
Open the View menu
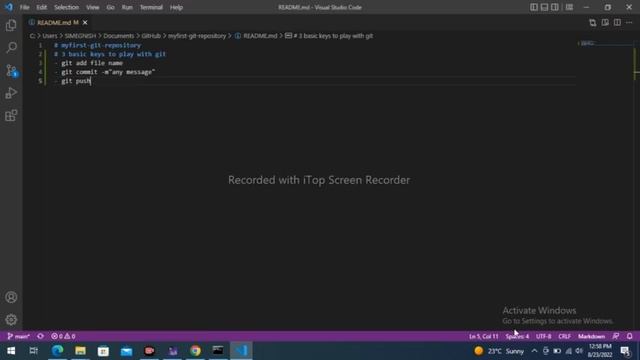(93, 7)
